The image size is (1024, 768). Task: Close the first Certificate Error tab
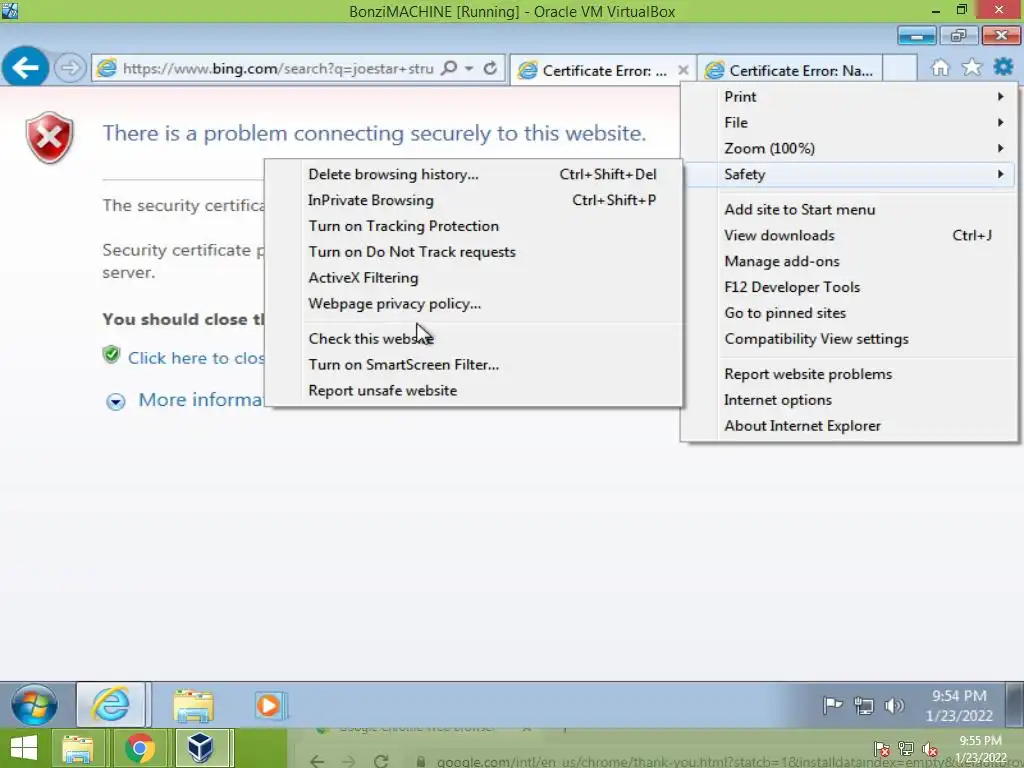pos(683,70)
